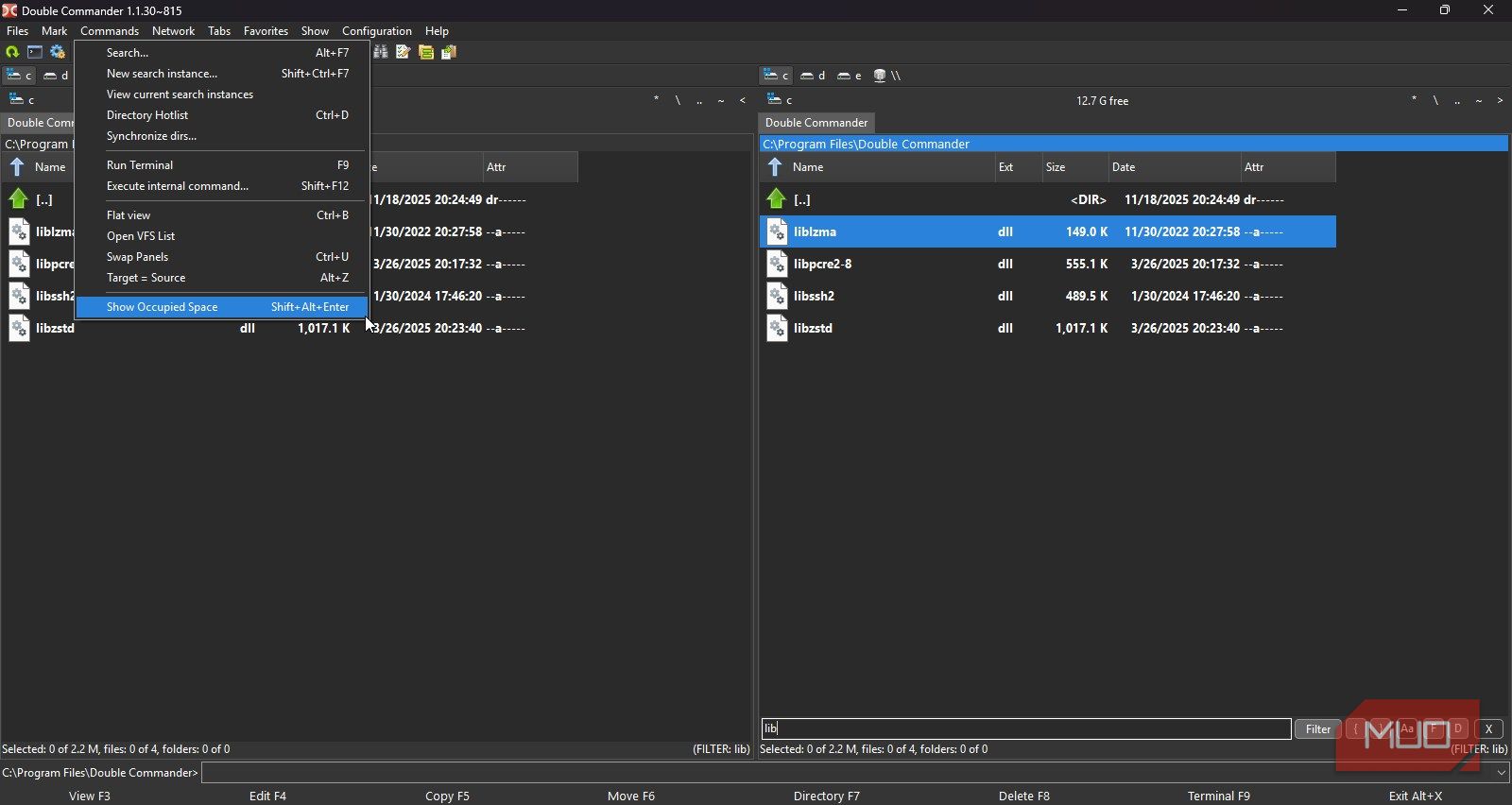This screenshot has width=1512, height=805.
Task: Open the Configuration menu
Action: (377, 31)
